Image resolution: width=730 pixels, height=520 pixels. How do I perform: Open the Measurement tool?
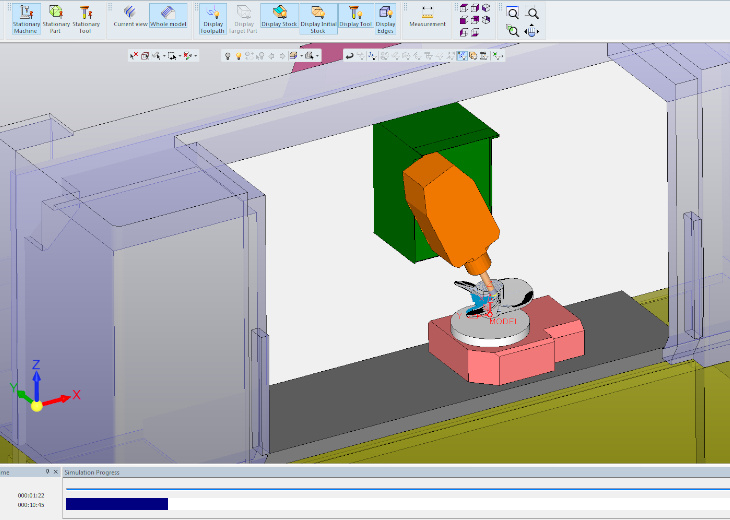click(427, 17)
